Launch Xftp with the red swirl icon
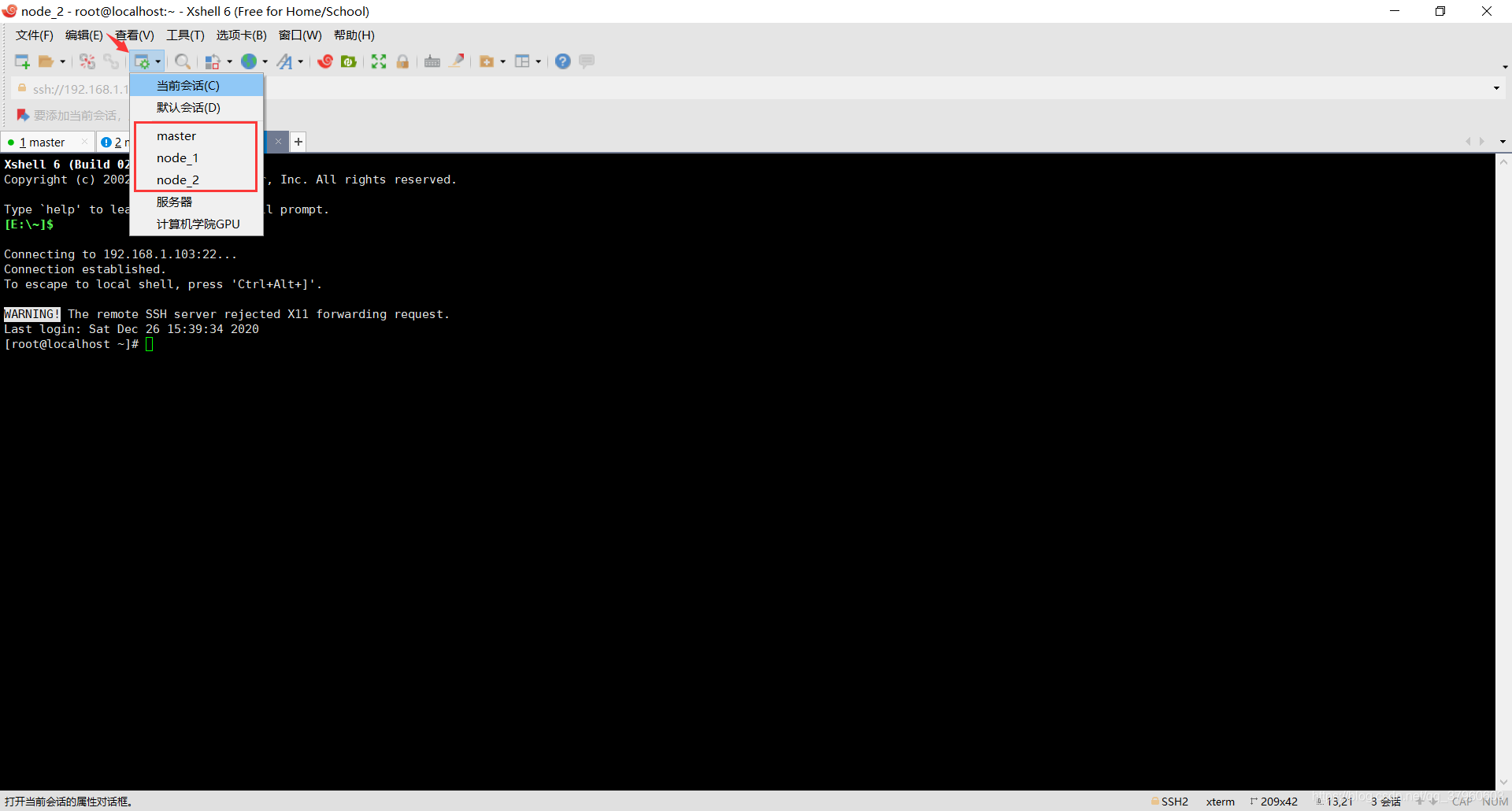Viewport: 1512px width, 811px height. tap(325, 61)
